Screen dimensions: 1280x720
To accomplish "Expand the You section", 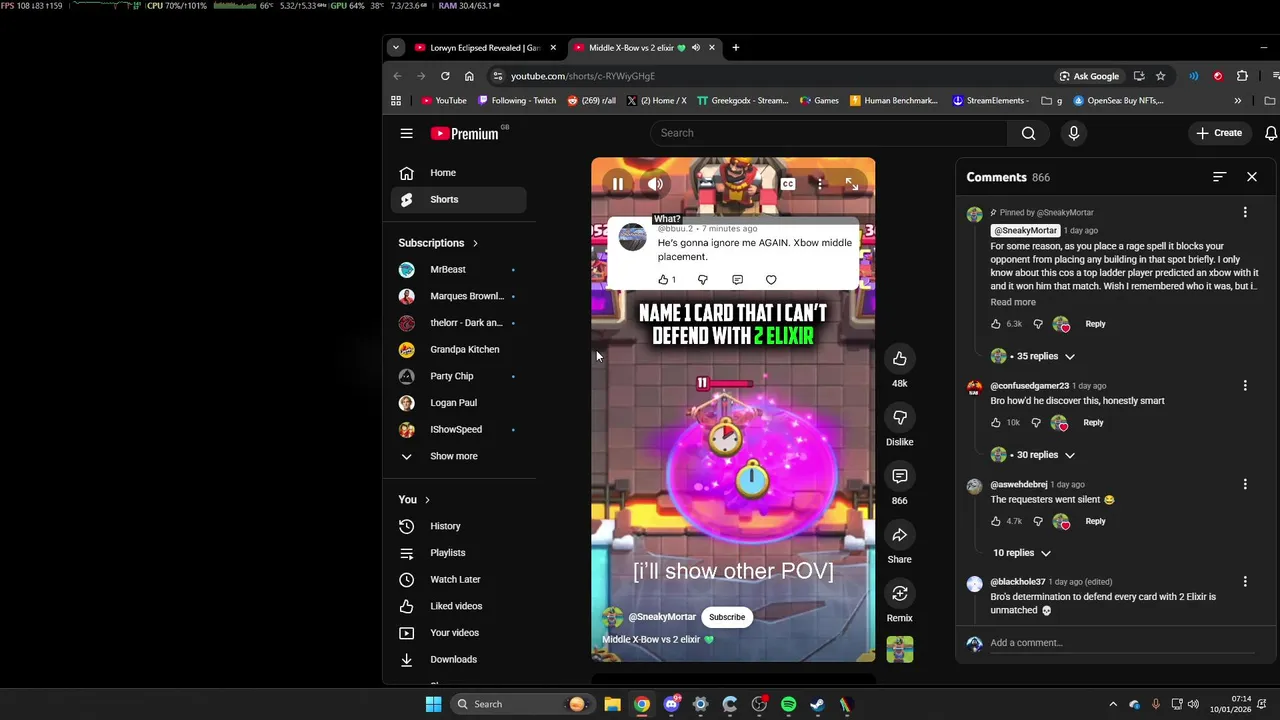I will (x=414, y=500).
